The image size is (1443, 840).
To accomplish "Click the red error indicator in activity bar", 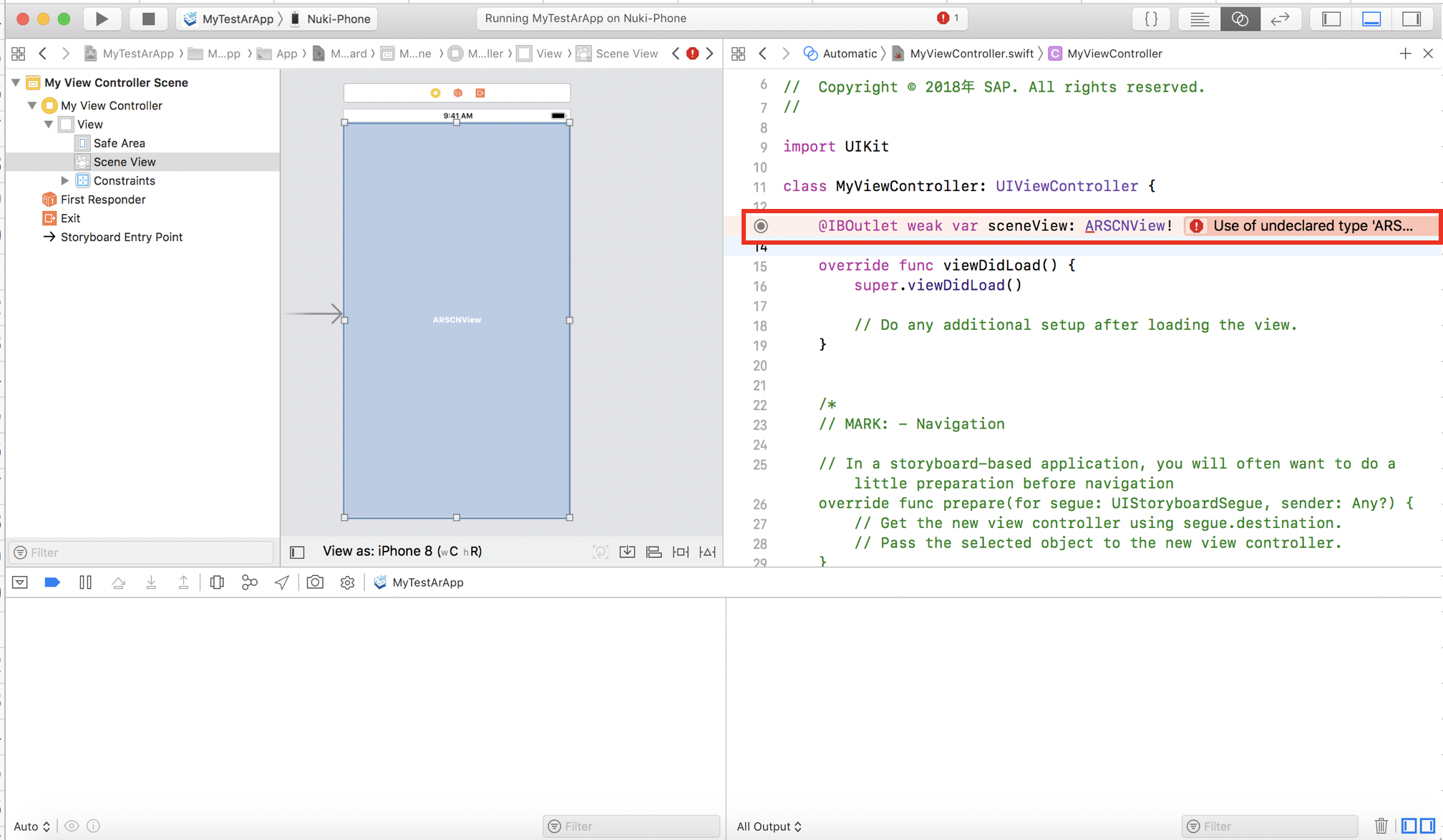I will pyautogui.click(x=943, y=19).
